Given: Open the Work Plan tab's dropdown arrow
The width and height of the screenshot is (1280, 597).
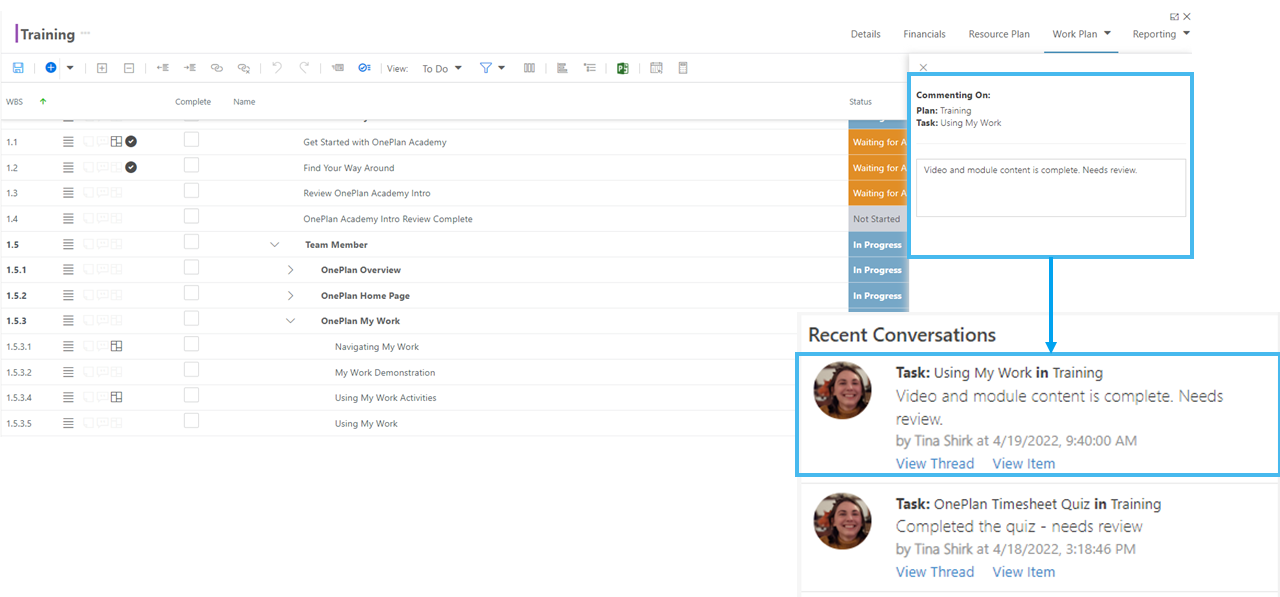Looking at the screenshot, I should coord(1107,33).
